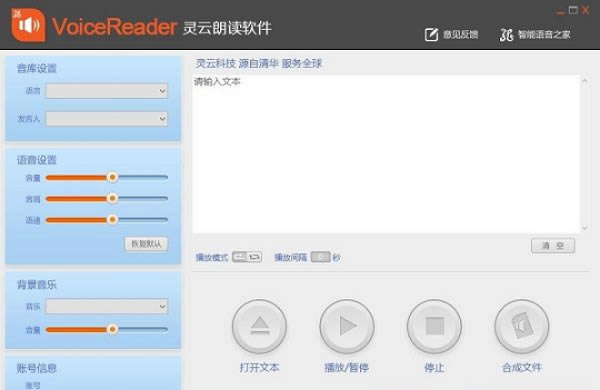Screen dimensions: 600x390
Task: Click the 语音设置 section heading
Action: (37, 160)
